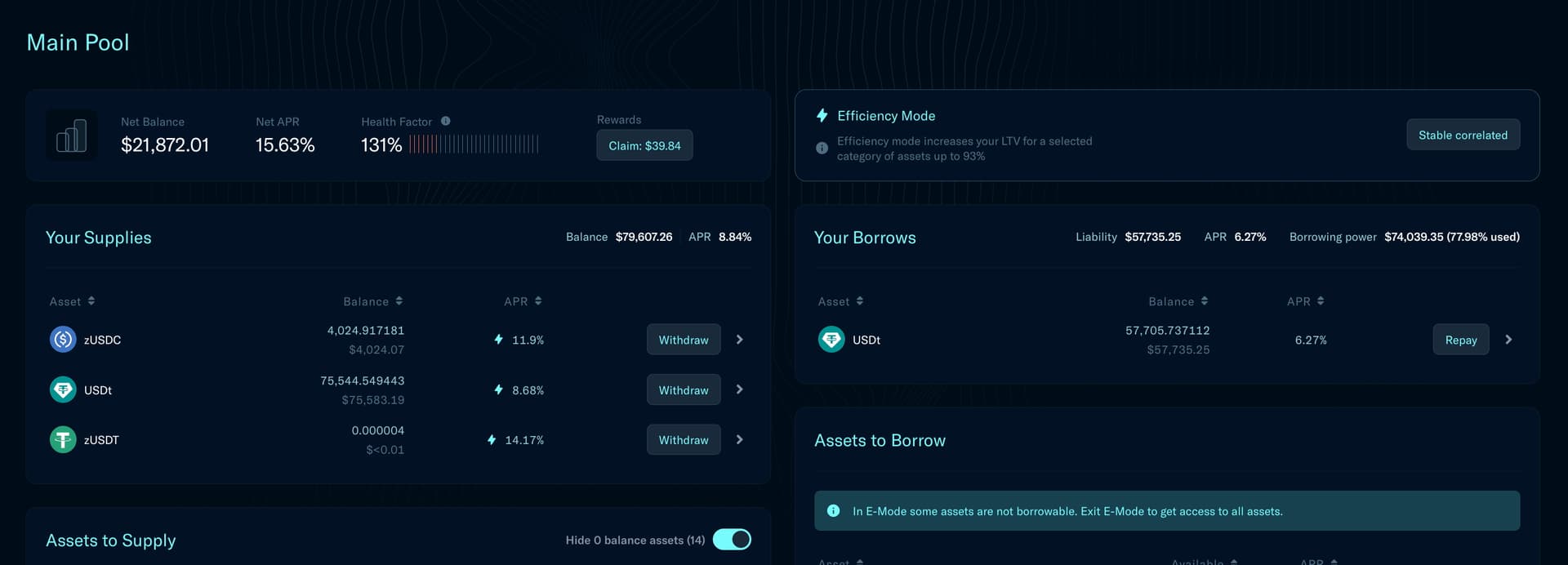Expand the borrowed USDt row chevron
Screen dimensions: 1568x565
pyautogui.click(x=1509, y=340)
